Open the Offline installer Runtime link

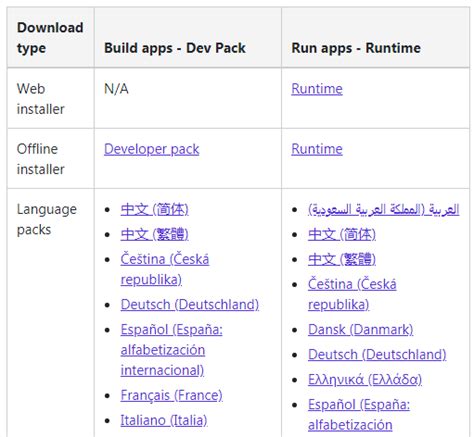click(x=317, y=149)
